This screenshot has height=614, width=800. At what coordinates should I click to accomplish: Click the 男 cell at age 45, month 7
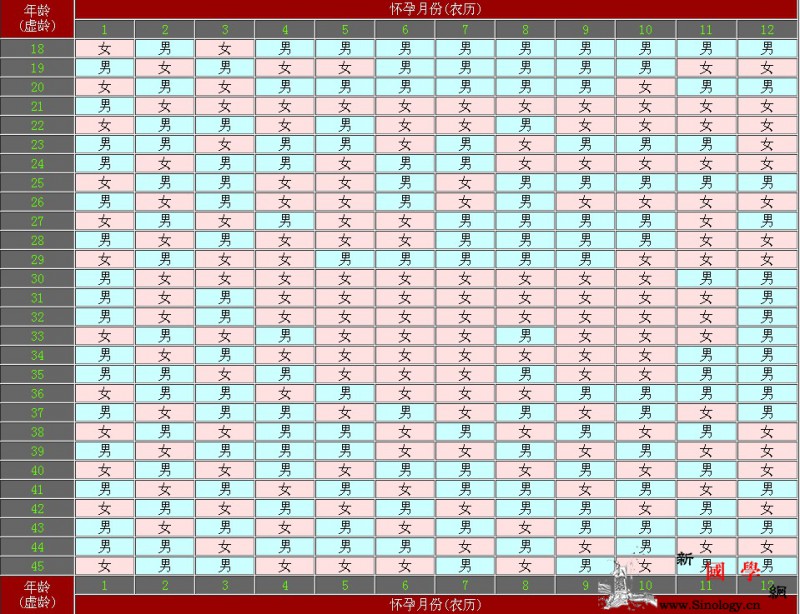pos(465,566)
